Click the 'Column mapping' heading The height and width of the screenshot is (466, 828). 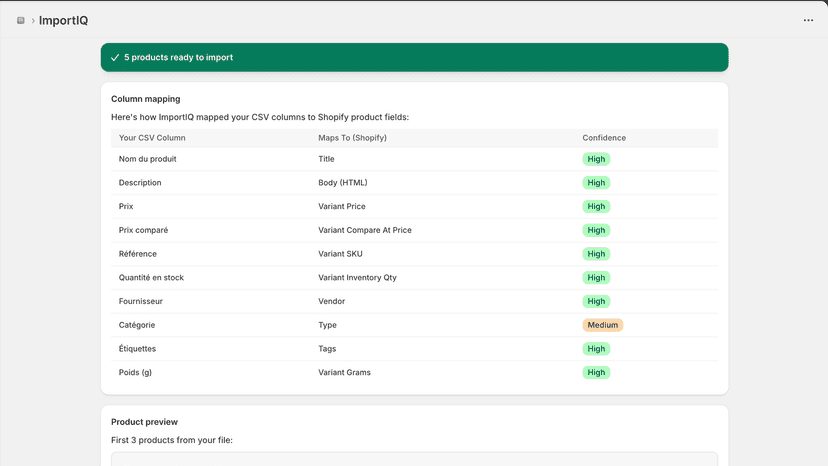[146, 99]
